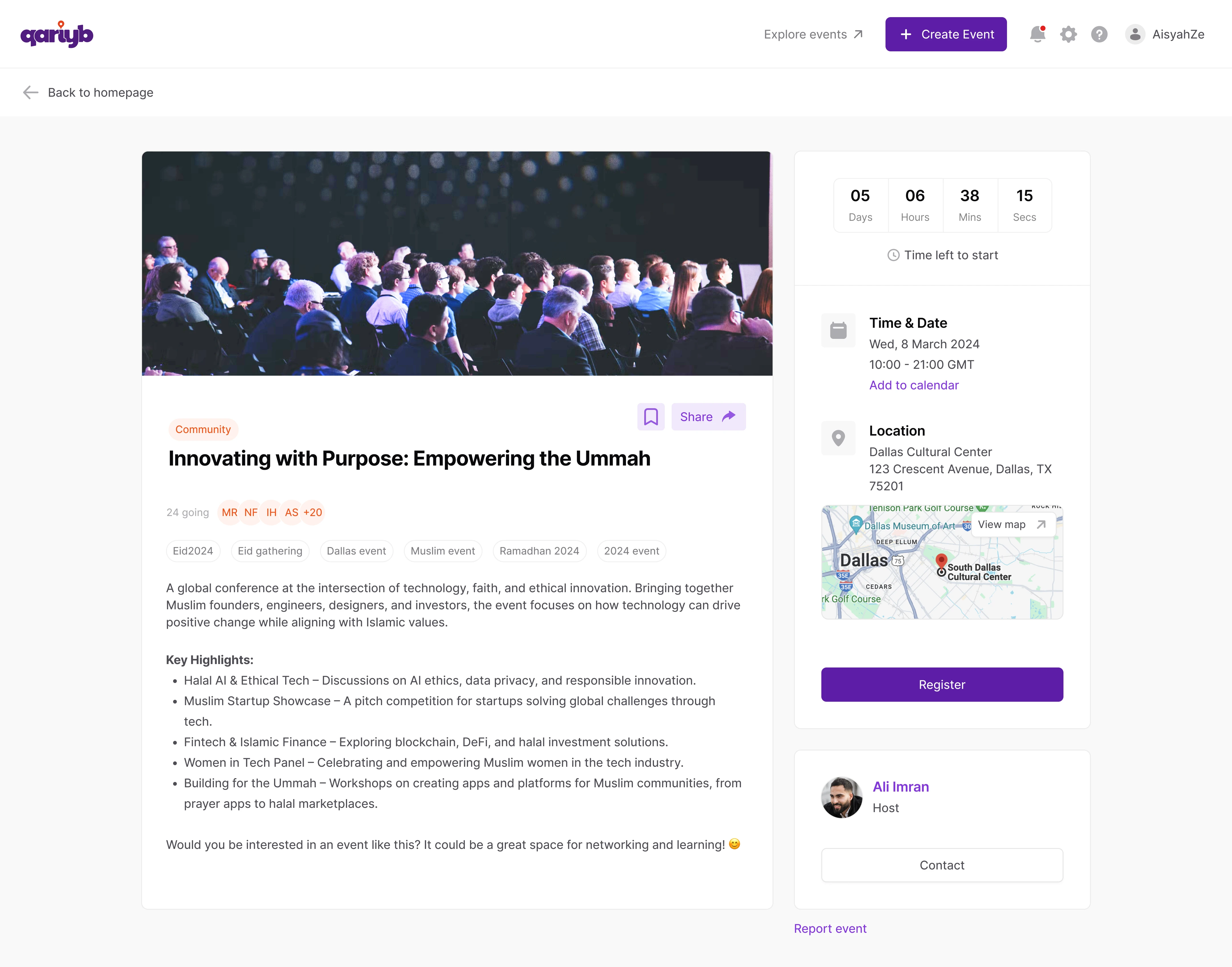
Task: Open Explore events link
Action: [x=813, y=35]
